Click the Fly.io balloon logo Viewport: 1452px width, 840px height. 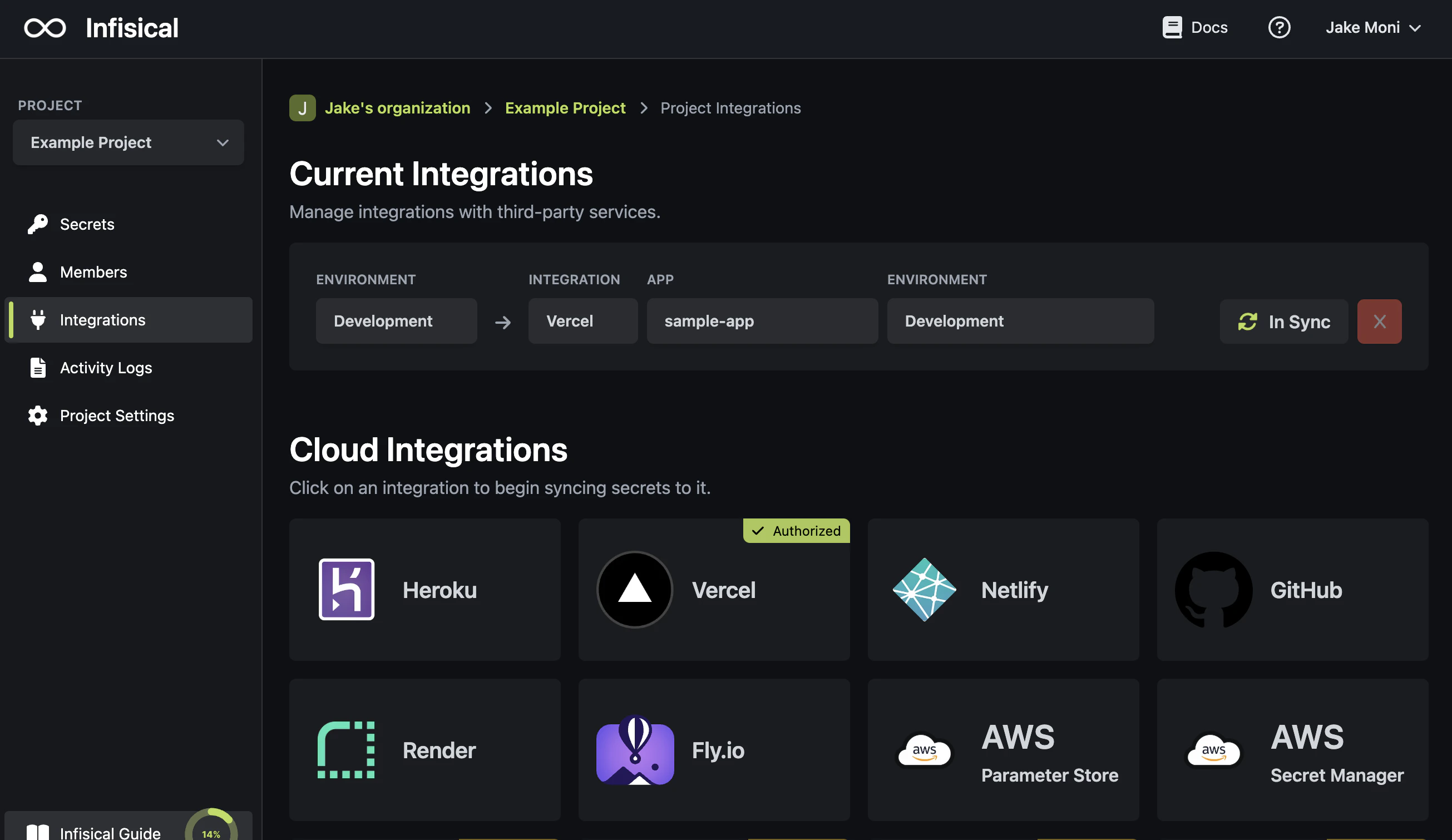tap(635, 749)
